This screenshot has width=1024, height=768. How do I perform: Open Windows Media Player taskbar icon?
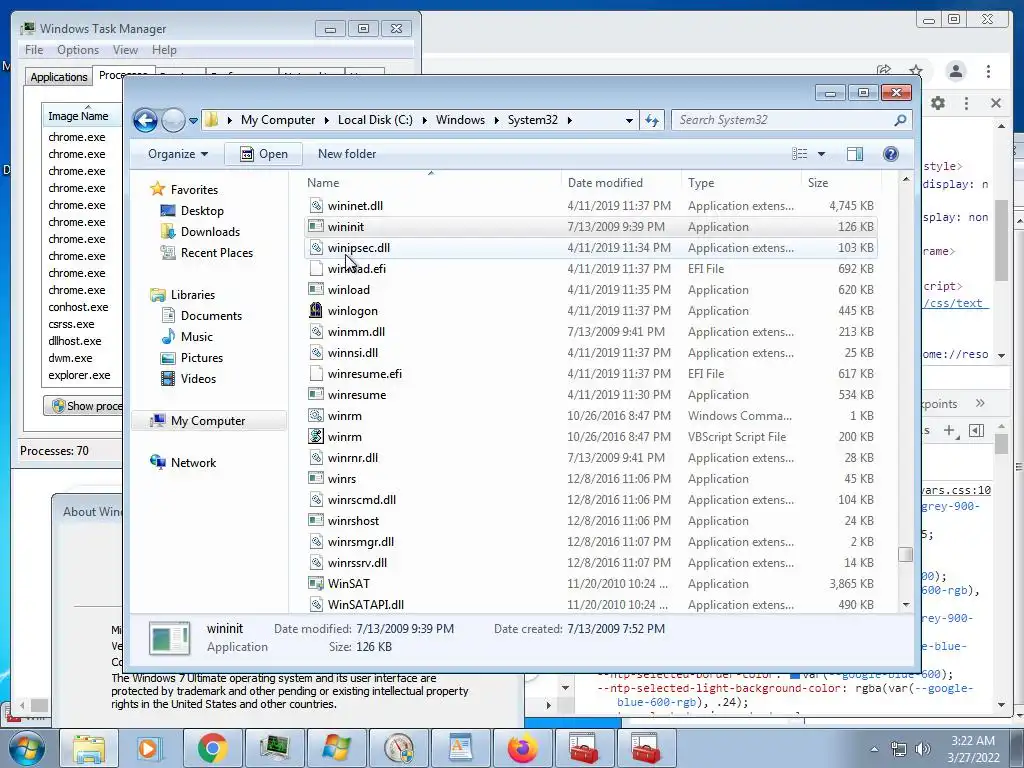[150, 748]
